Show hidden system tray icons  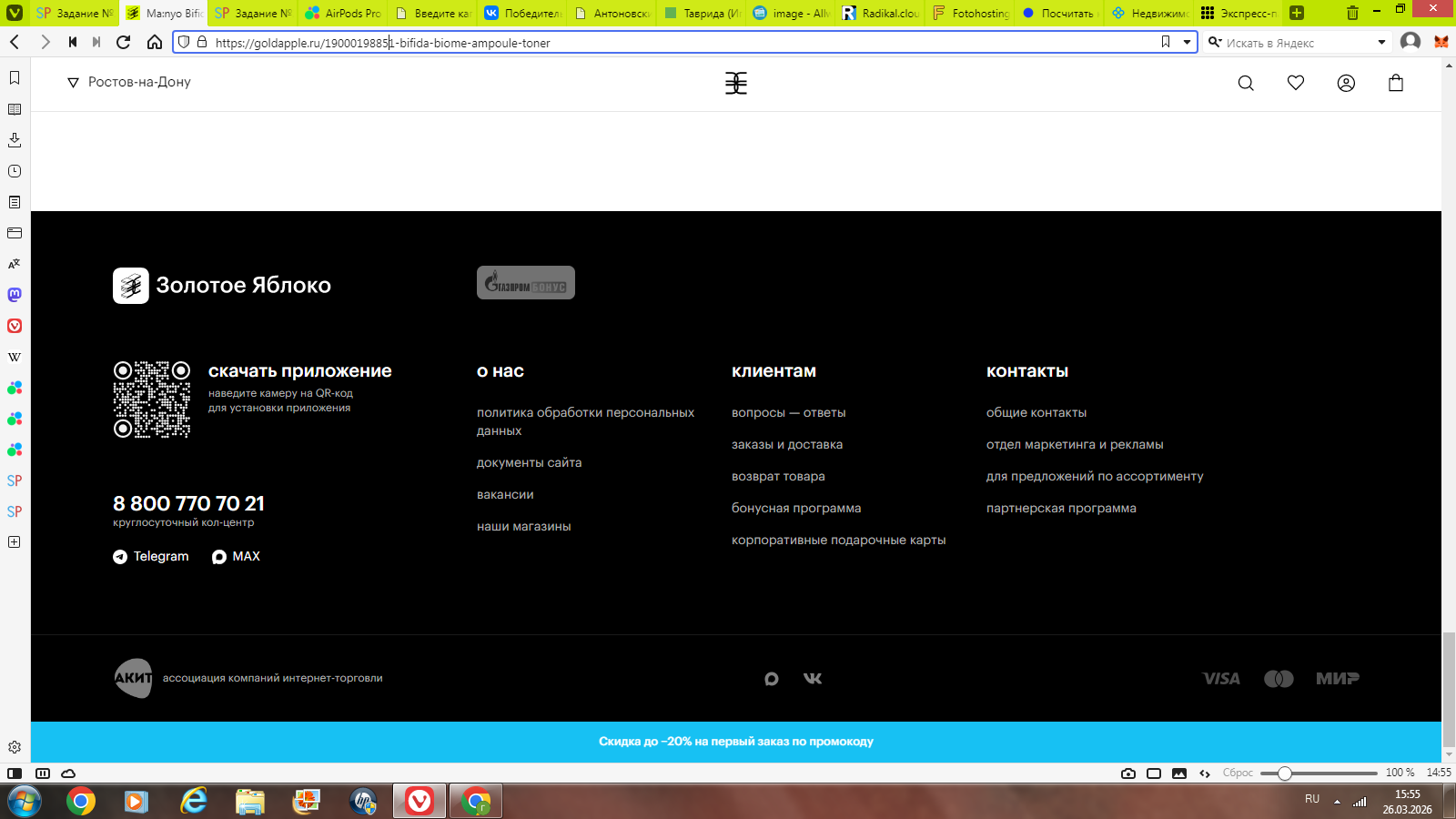1337,802
